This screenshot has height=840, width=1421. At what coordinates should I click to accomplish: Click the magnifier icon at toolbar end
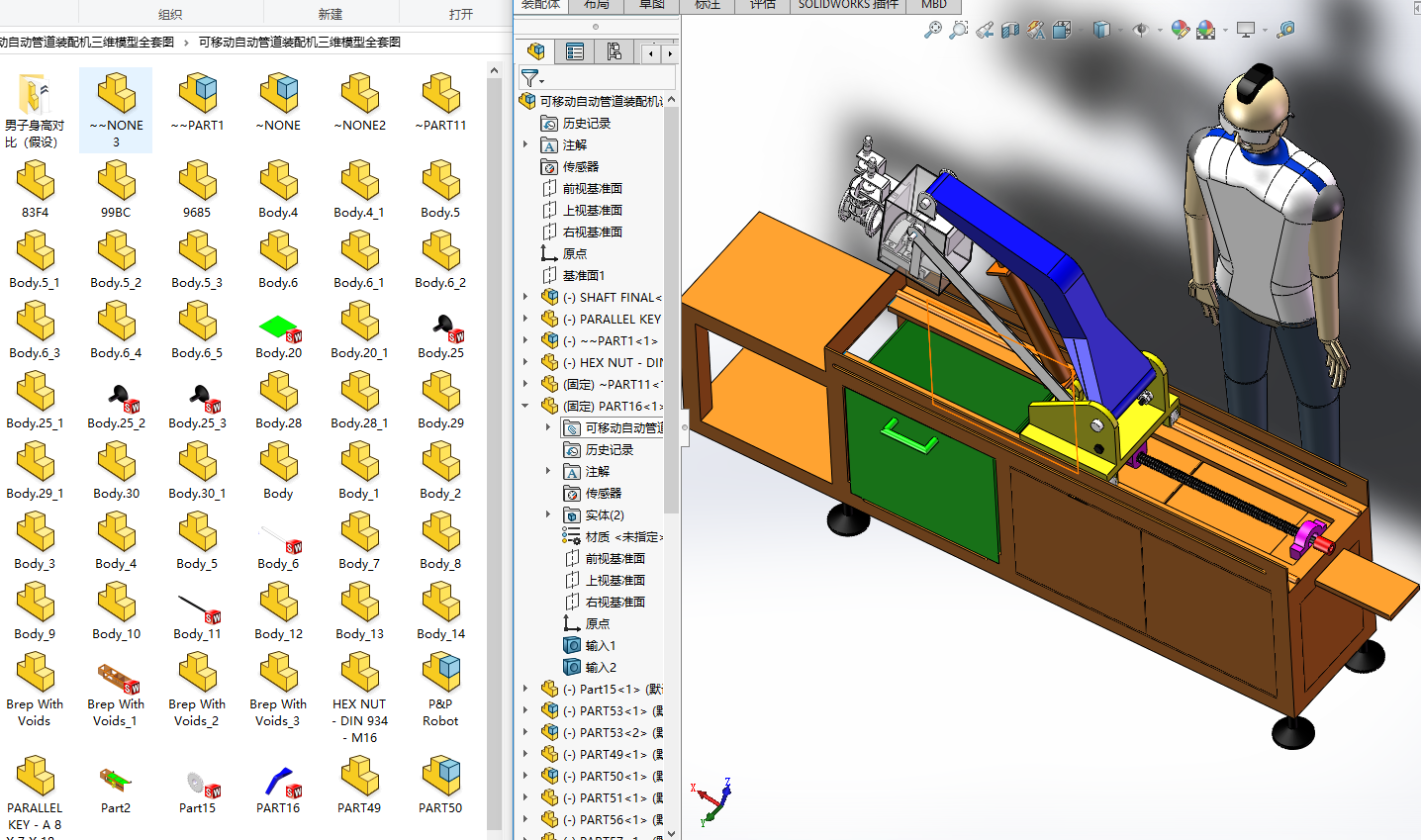tap(1285, 30)
